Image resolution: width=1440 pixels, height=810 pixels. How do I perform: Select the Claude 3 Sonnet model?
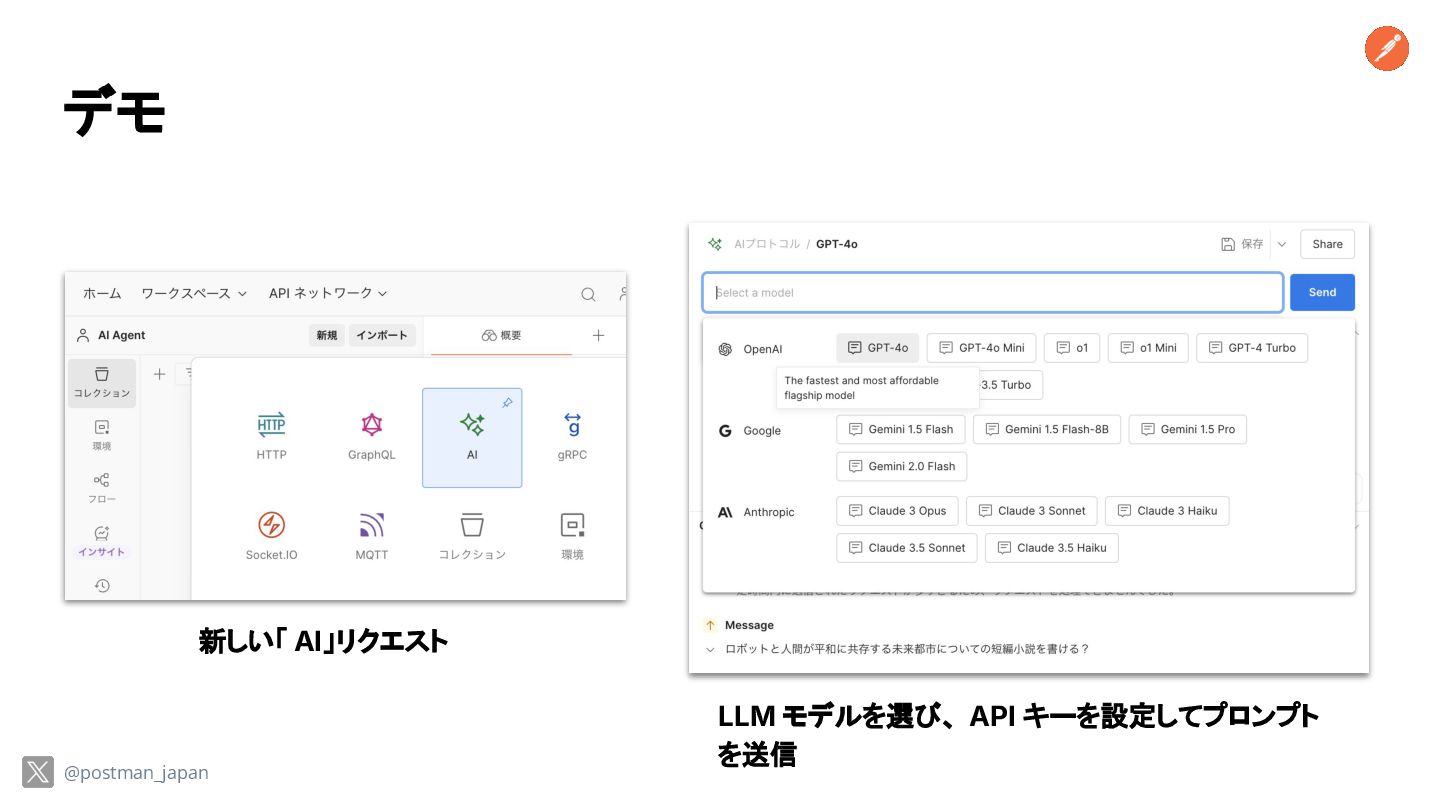pyautogui.click(x=1032, y=511)
